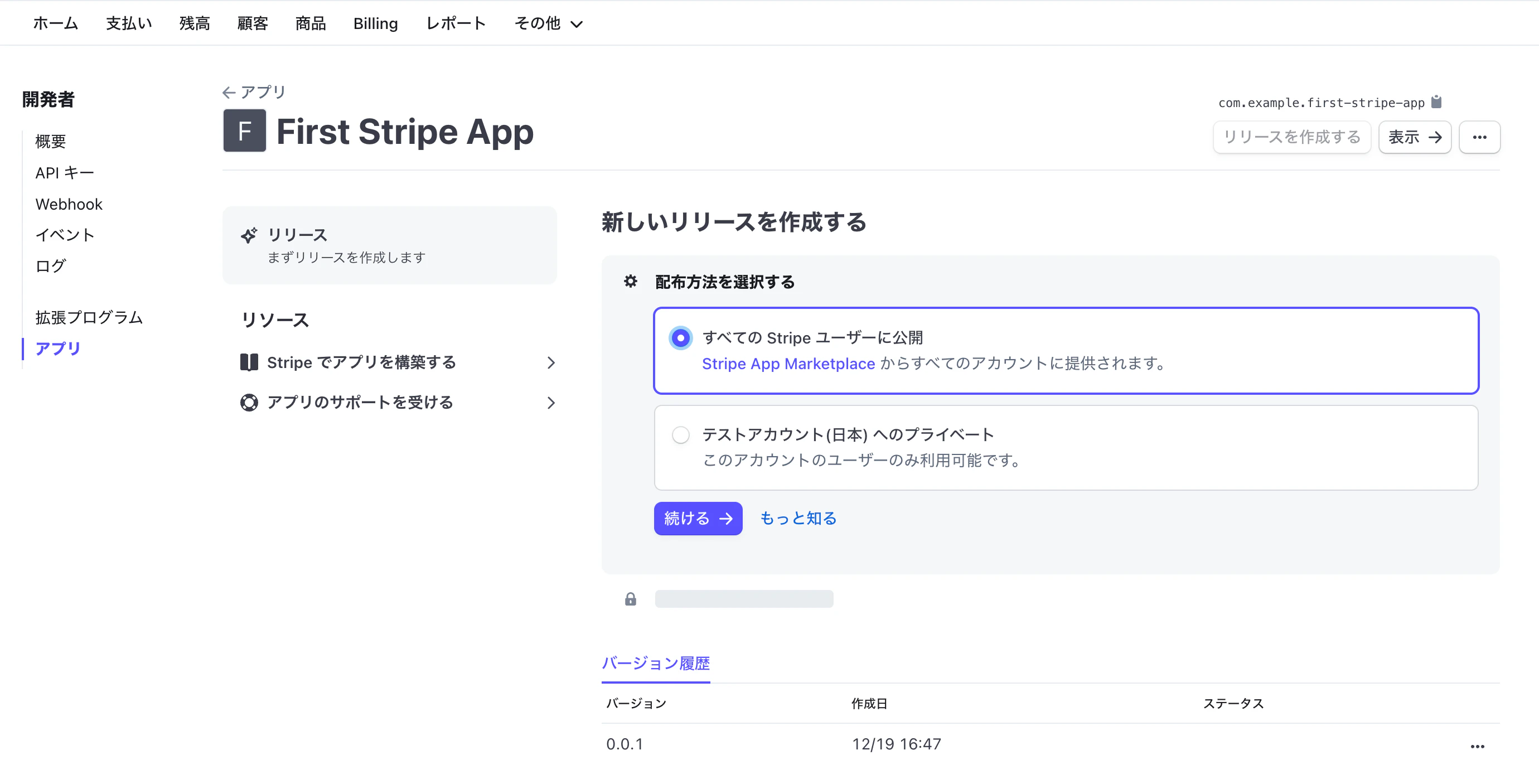Open Billing in top navigation

click(x=375, y=23)
